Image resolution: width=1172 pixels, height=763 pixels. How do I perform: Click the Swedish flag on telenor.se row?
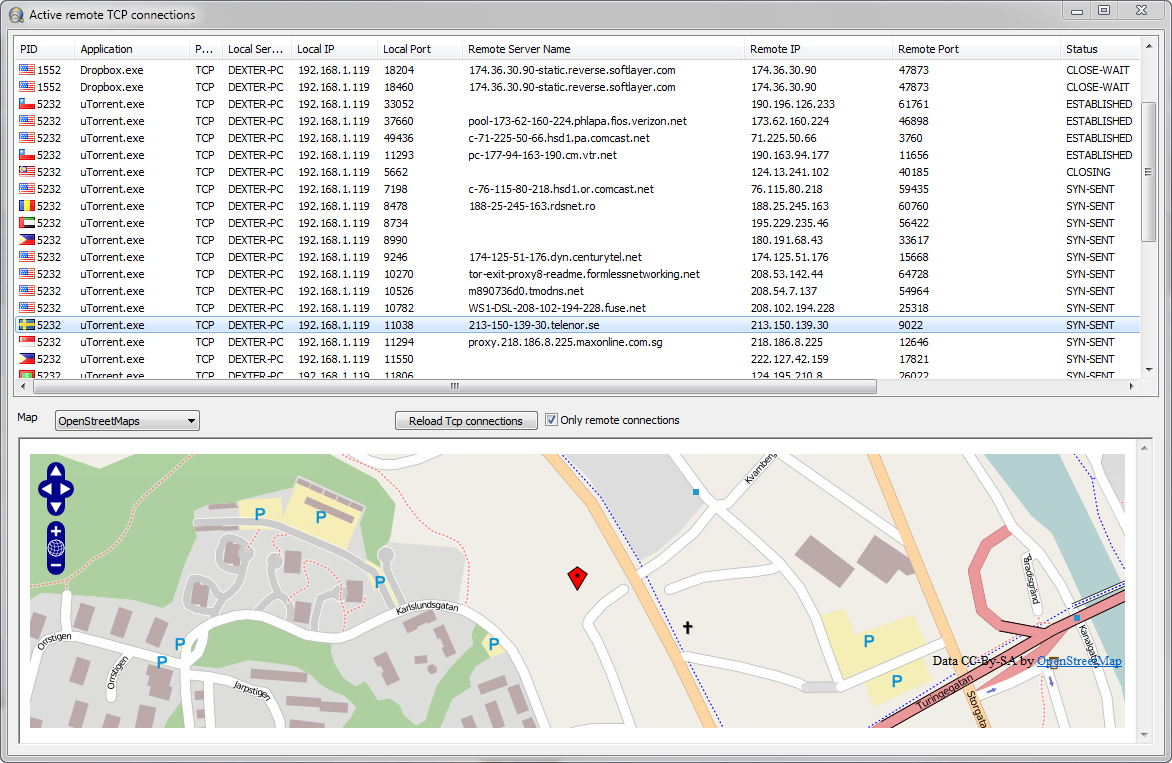click(27, 325)
